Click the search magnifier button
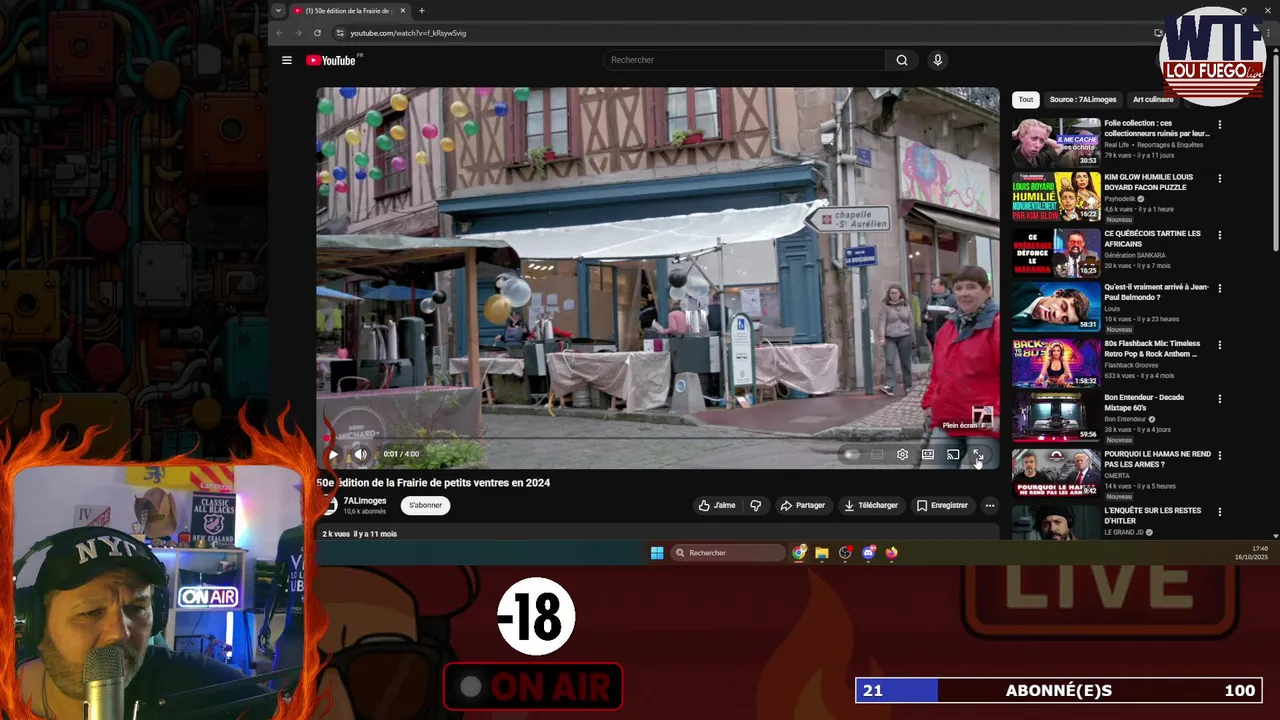Screen dimensions: 1280x720 [x=901, y=60]
